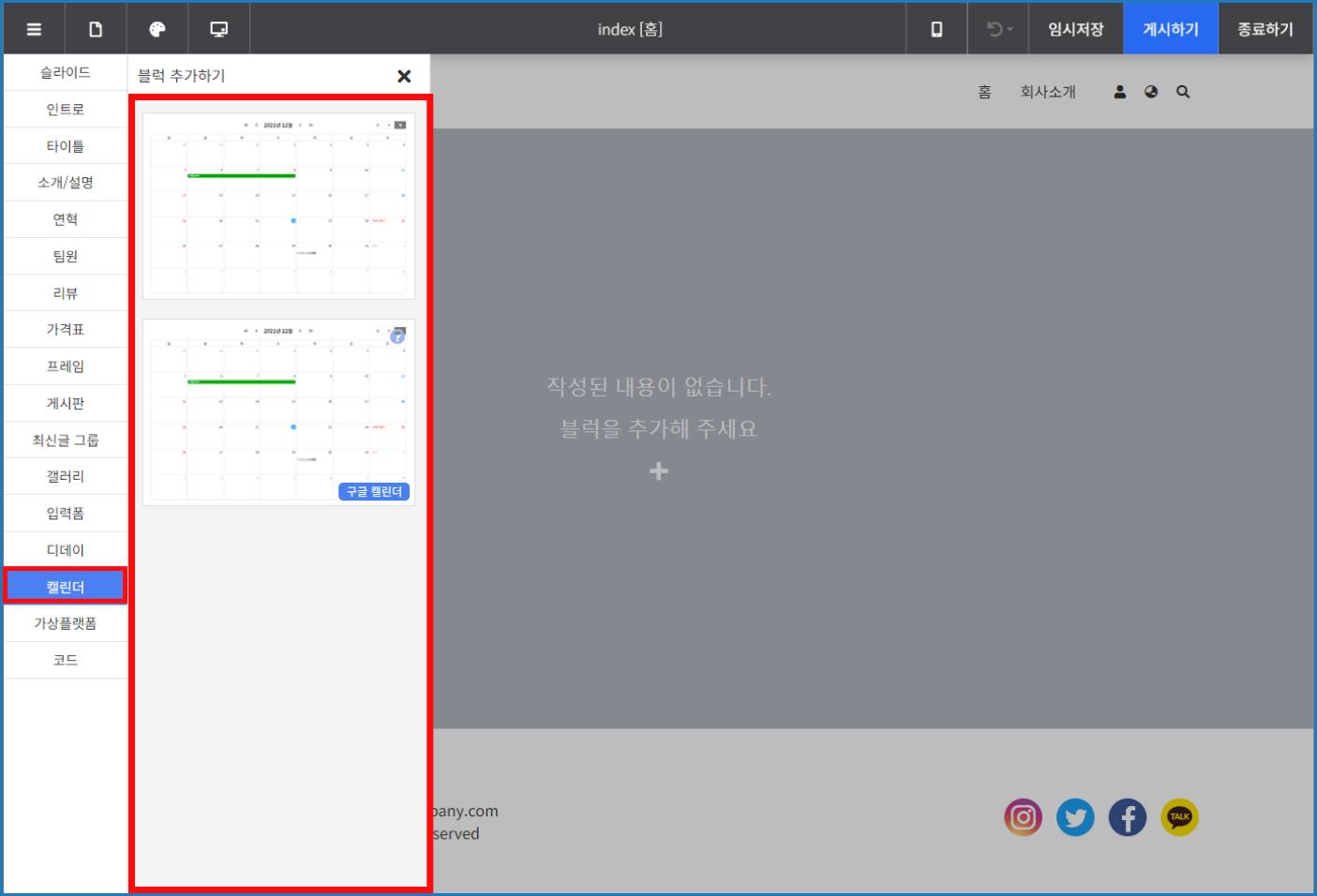
Task: Select the 갤러리 category in the sidebar
Action: pyautogui.click(x=66, y=476)
